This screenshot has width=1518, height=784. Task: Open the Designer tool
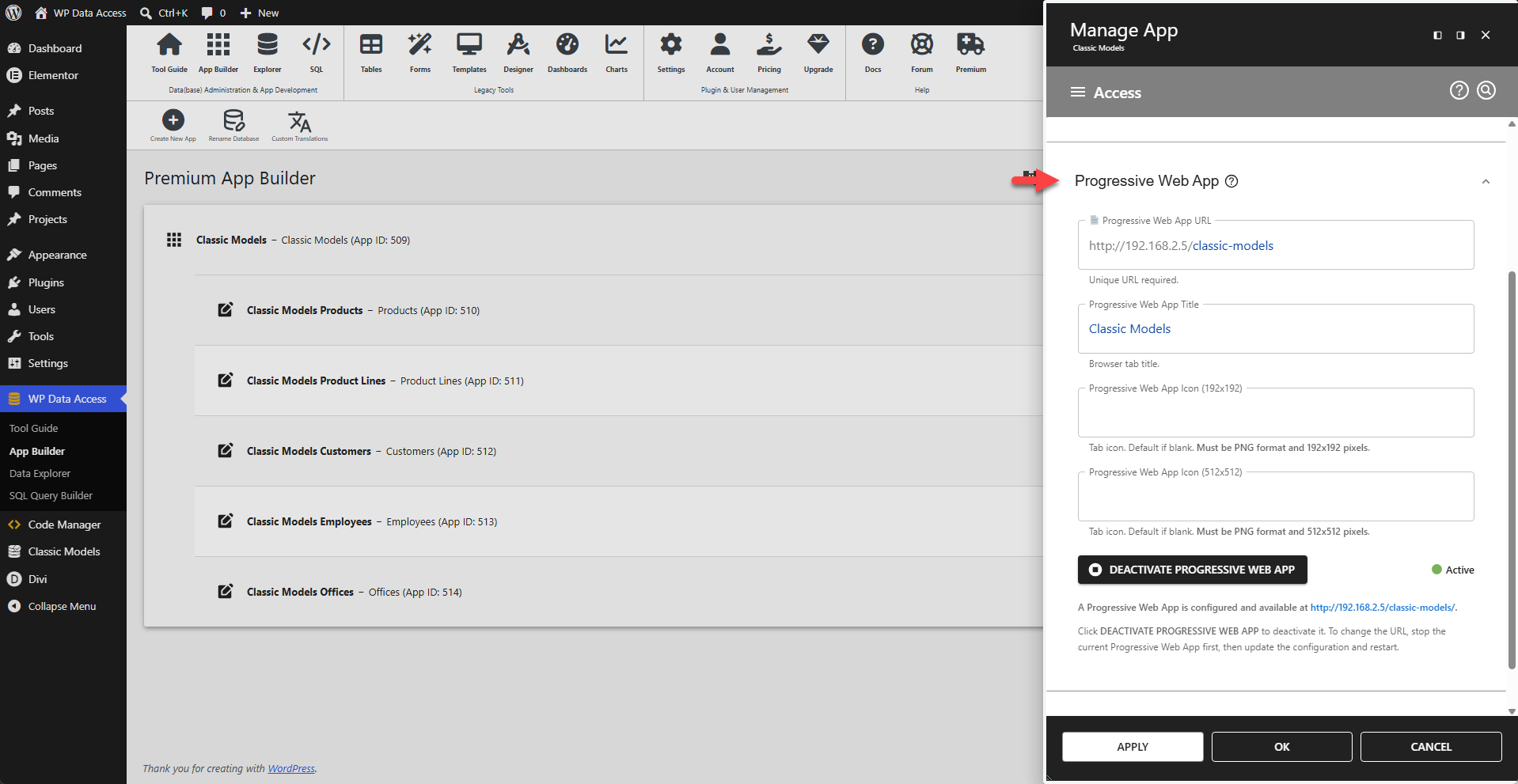pos(518,52)
